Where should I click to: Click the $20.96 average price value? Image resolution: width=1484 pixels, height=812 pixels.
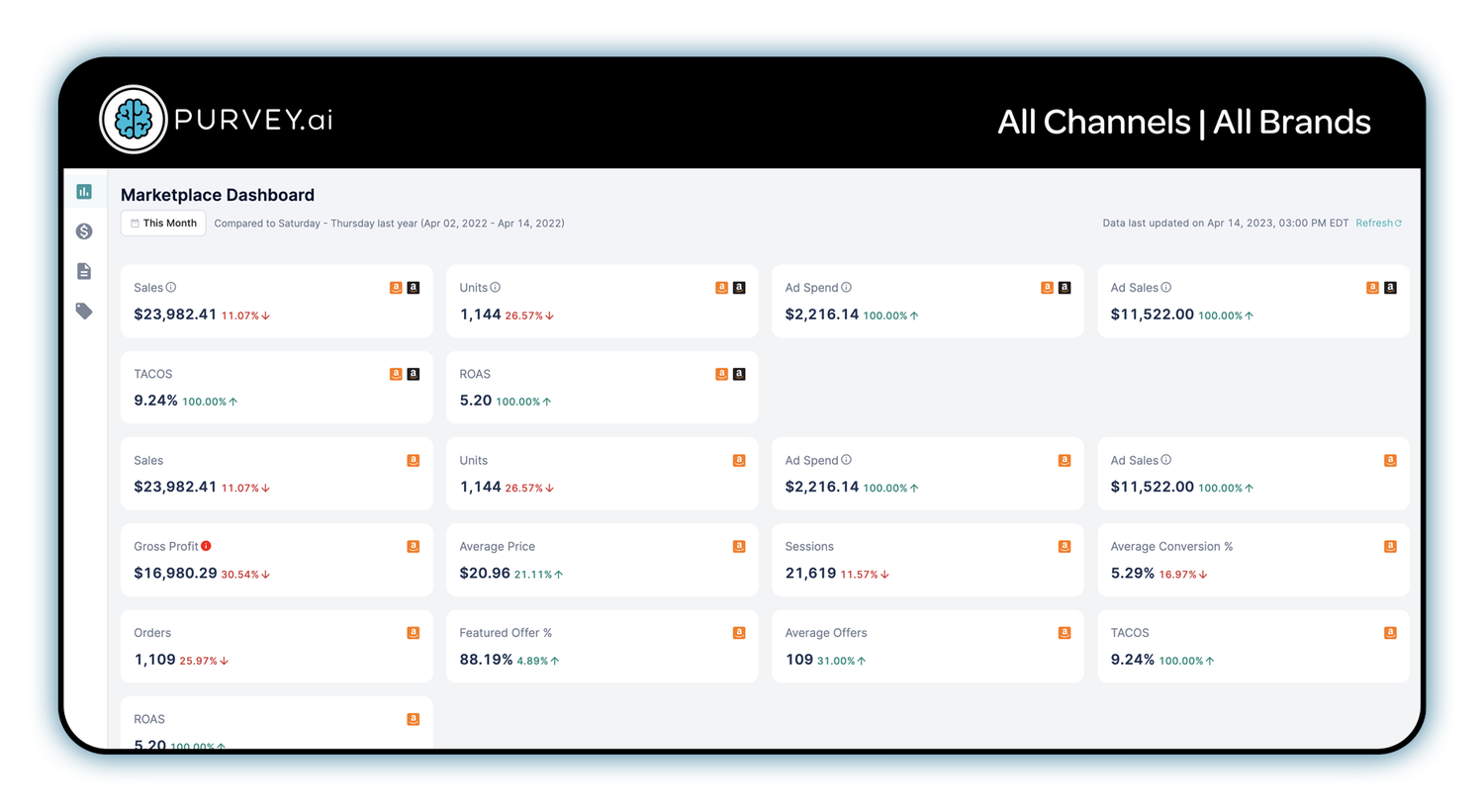(485, 573)
